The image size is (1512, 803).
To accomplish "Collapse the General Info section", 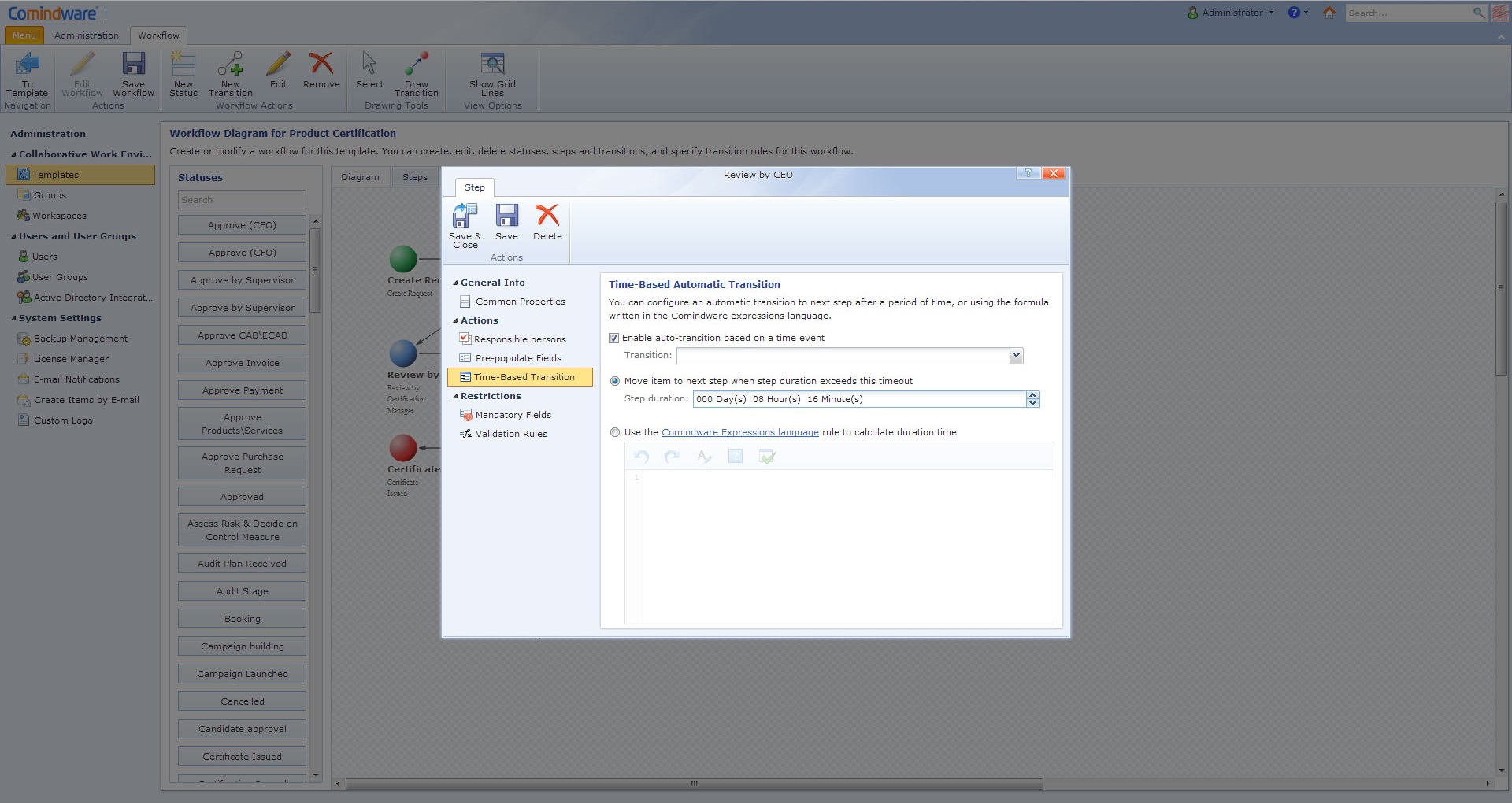I will click(455, 283).
